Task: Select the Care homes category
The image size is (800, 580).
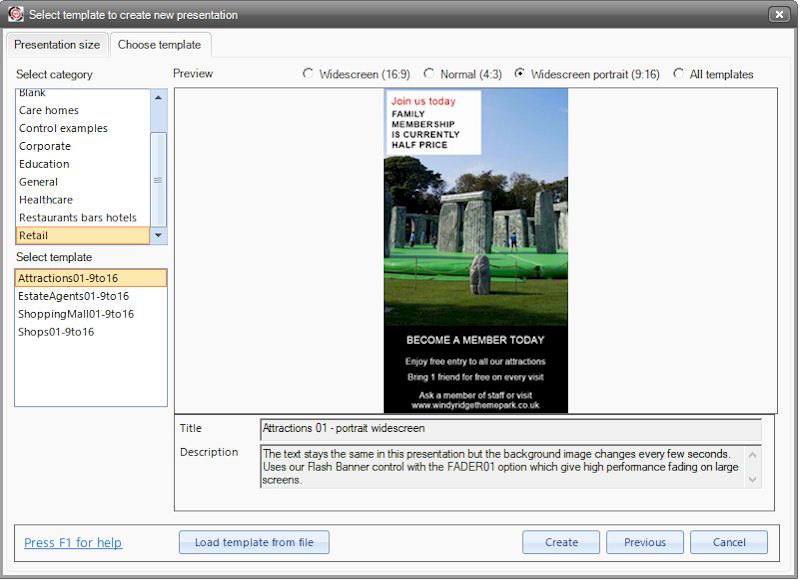Action: coord(83,110)
